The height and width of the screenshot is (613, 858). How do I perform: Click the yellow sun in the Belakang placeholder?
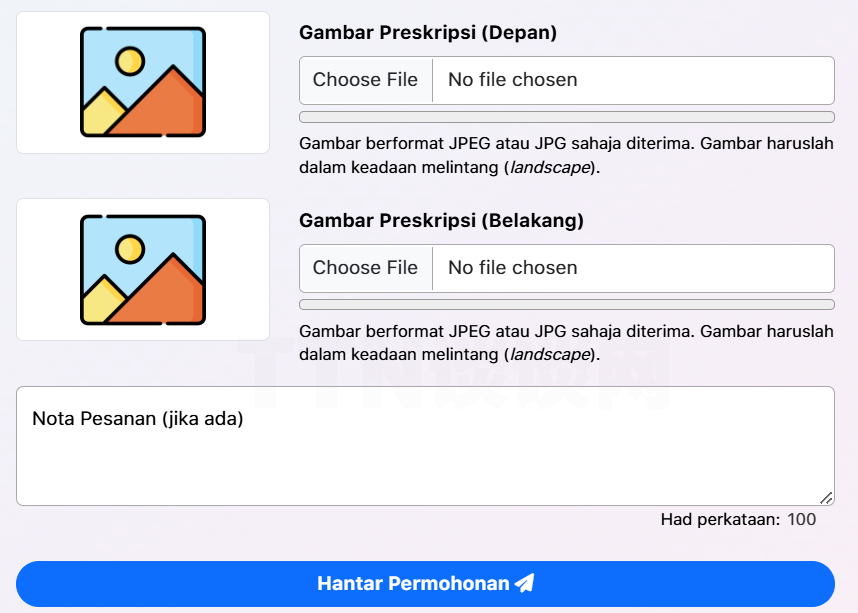tap(130, 249)
